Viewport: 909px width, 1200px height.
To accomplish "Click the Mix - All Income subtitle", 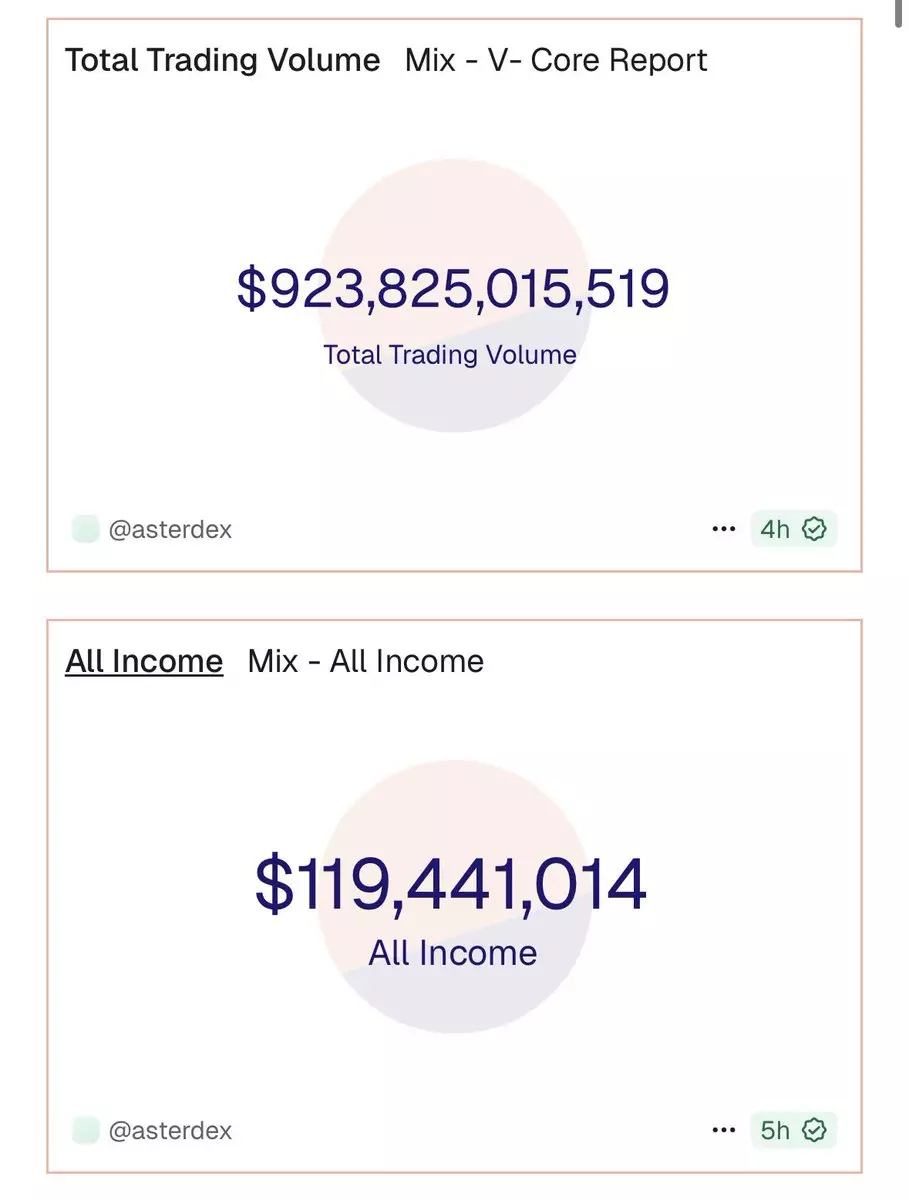I will pyautogui.click(x=366, y=661).
